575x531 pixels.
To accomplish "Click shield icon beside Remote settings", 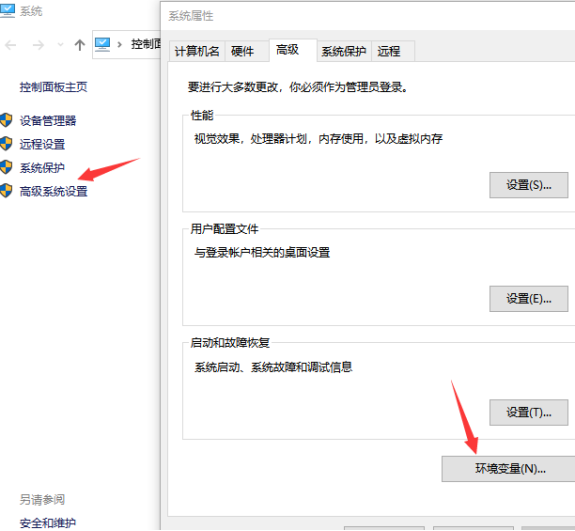I will tap(6, 143).
